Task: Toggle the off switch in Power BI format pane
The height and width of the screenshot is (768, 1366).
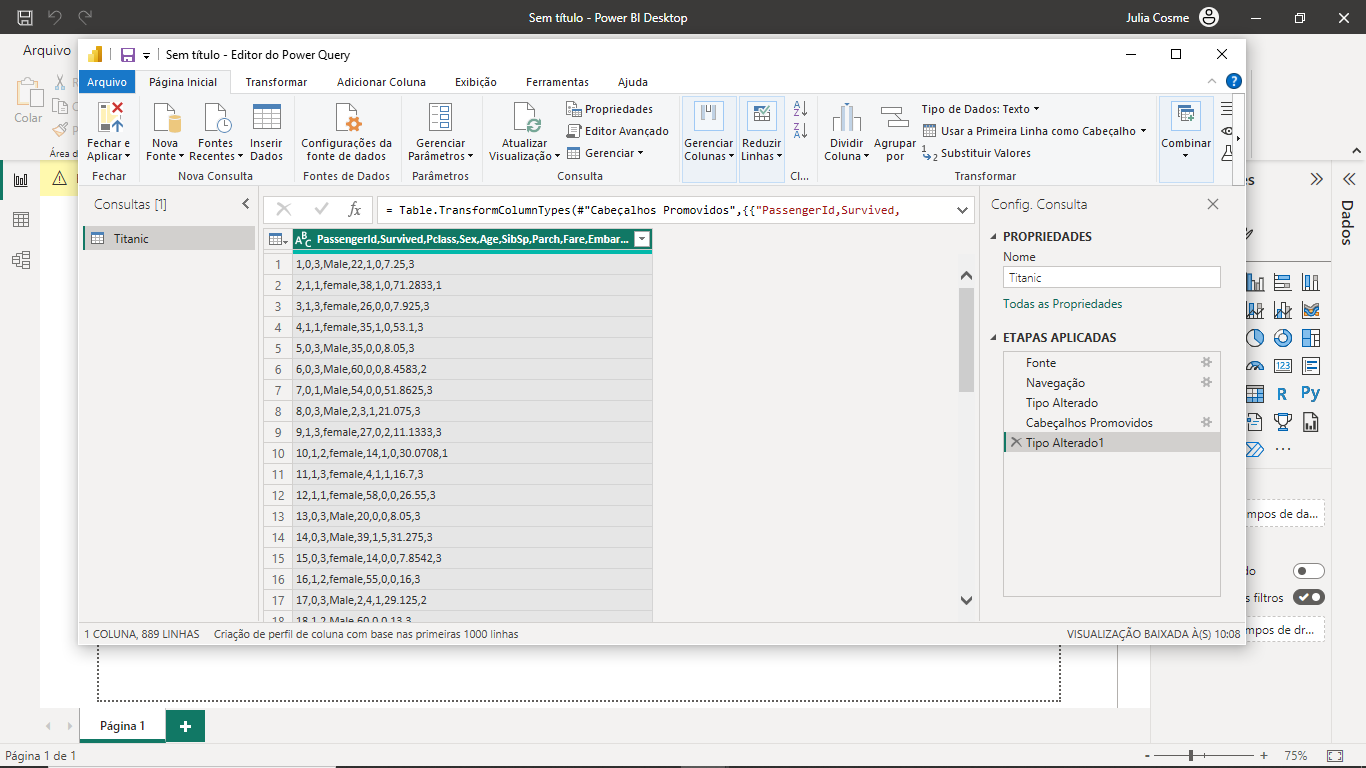Action: point(1308,571)
